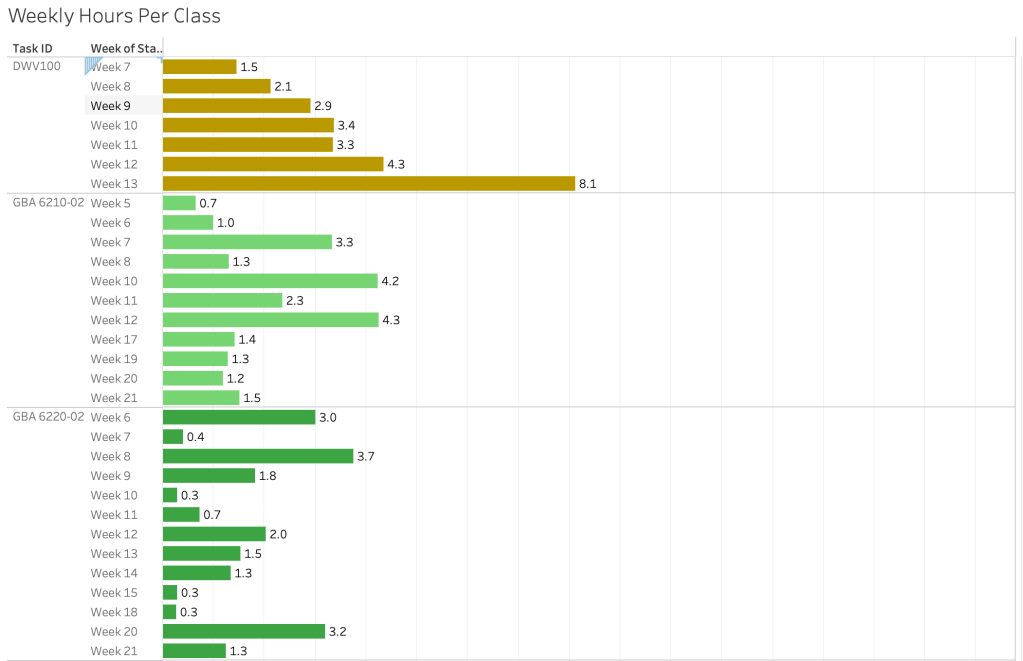Select the DWV100 task label

pos(36,66)
